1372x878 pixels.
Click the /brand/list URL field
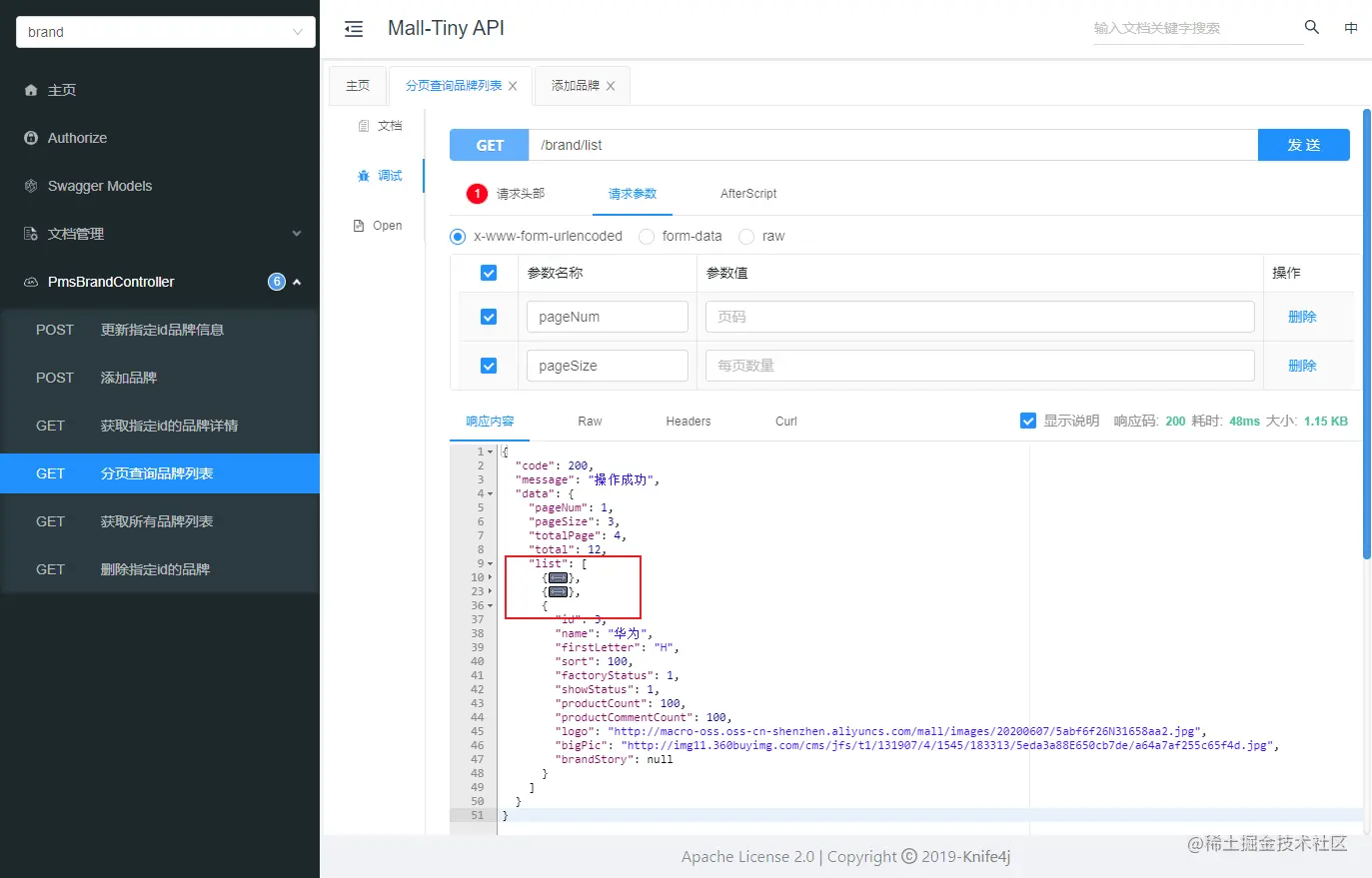click(x=893, y=145)
